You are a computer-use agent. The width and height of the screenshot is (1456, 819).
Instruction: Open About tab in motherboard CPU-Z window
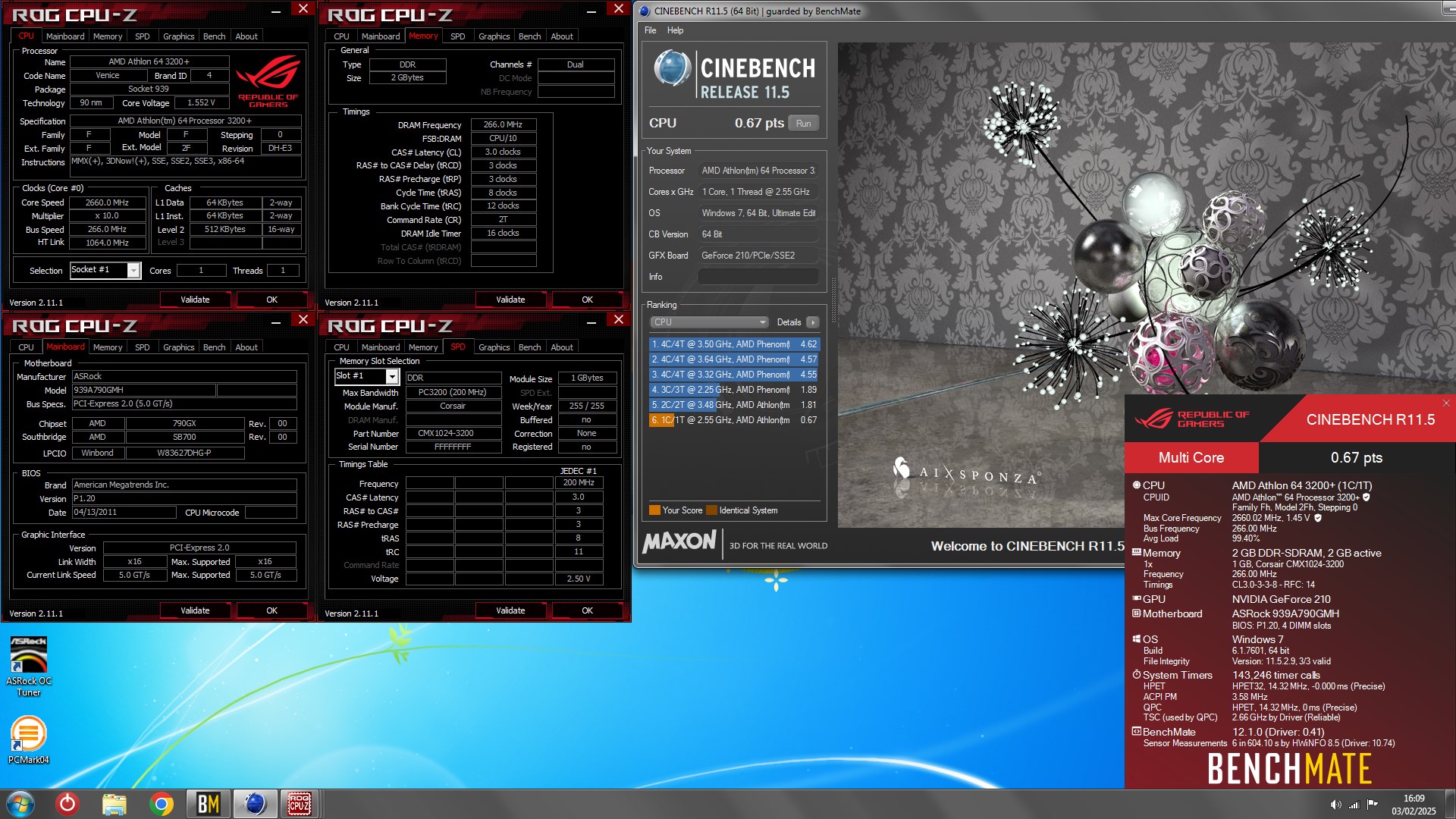pos(246,347)
